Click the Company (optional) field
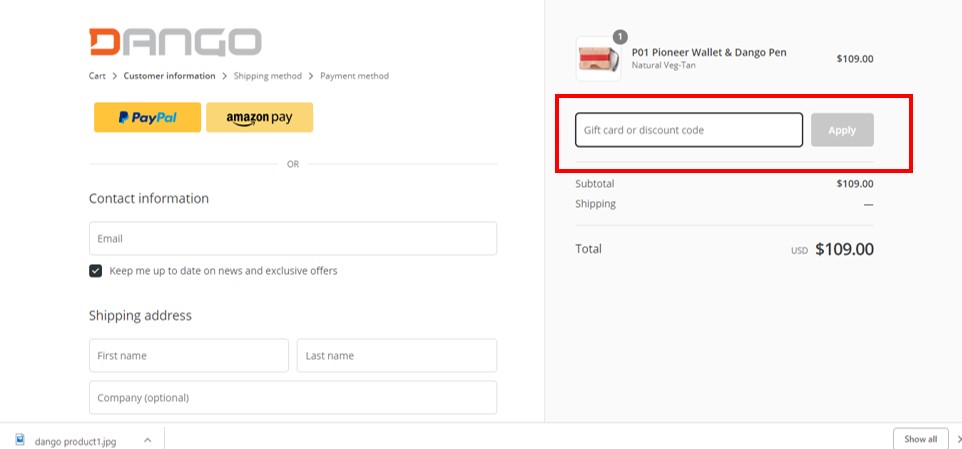Viewport: 962px width, 449px height. pyautogui.click(x=293, y=397)
